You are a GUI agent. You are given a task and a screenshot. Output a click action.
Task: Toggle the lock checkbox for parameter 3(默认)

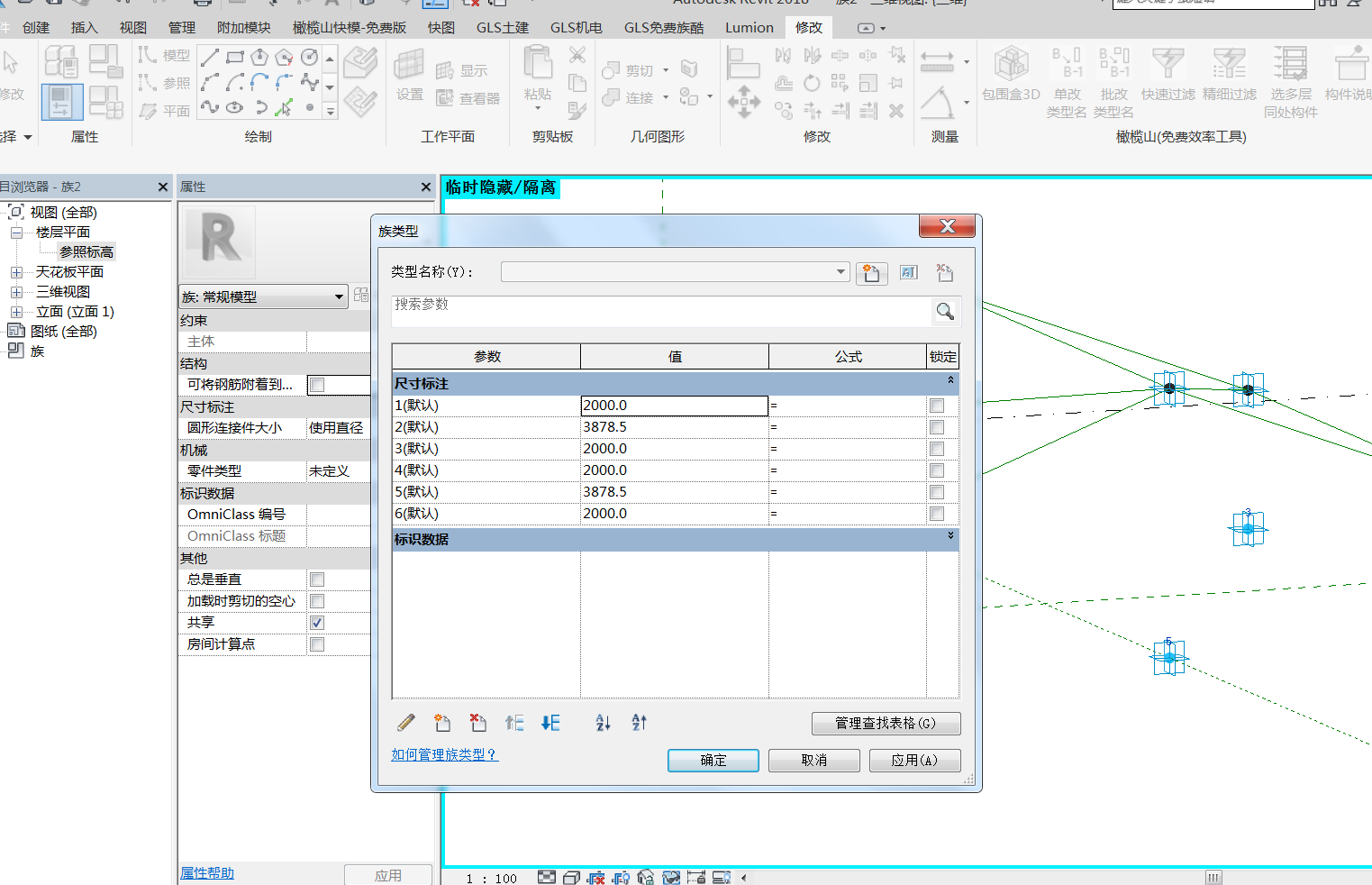[x=937, y=449]
